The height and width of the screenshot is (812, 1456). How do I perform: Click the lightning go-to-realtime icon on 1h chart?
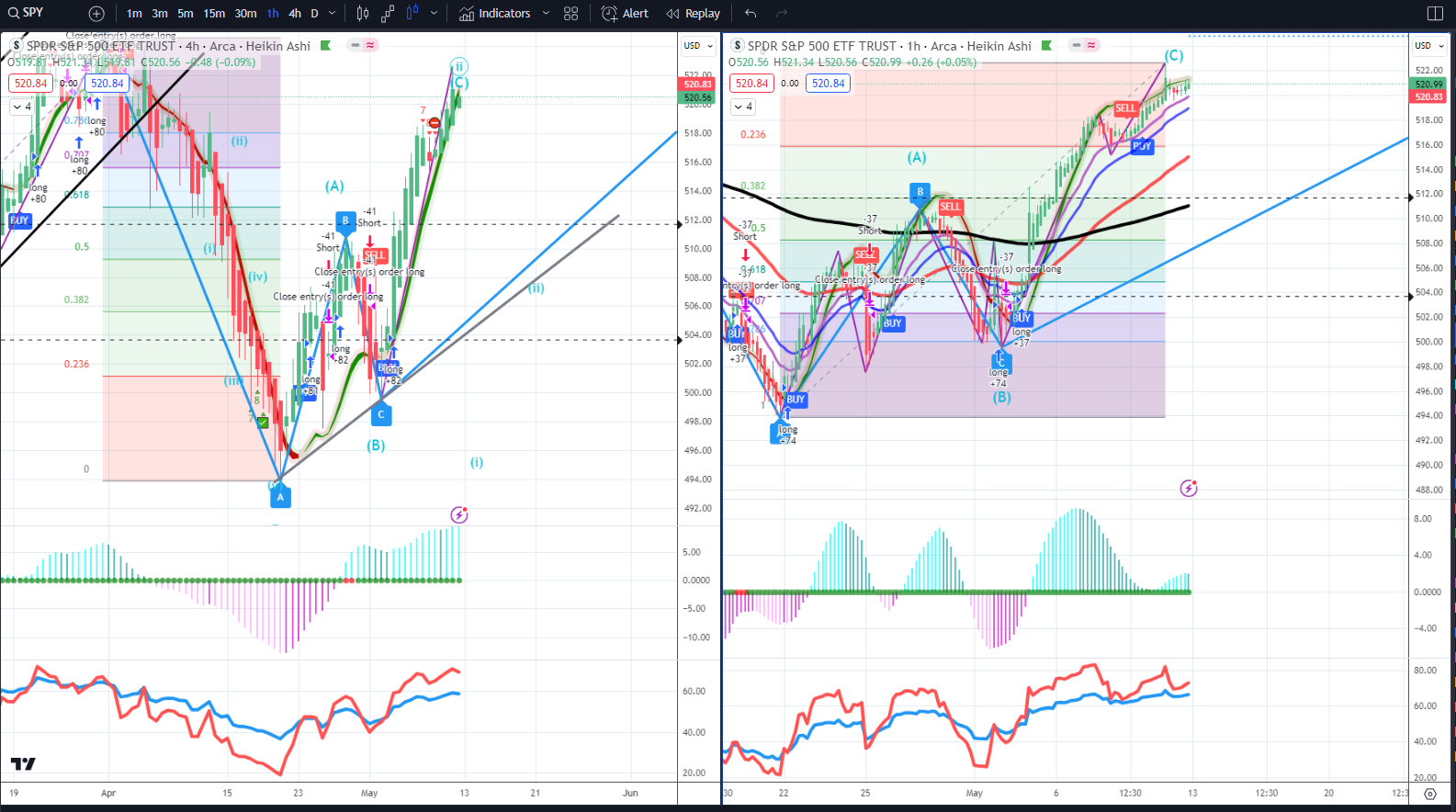pos(1189,489)
